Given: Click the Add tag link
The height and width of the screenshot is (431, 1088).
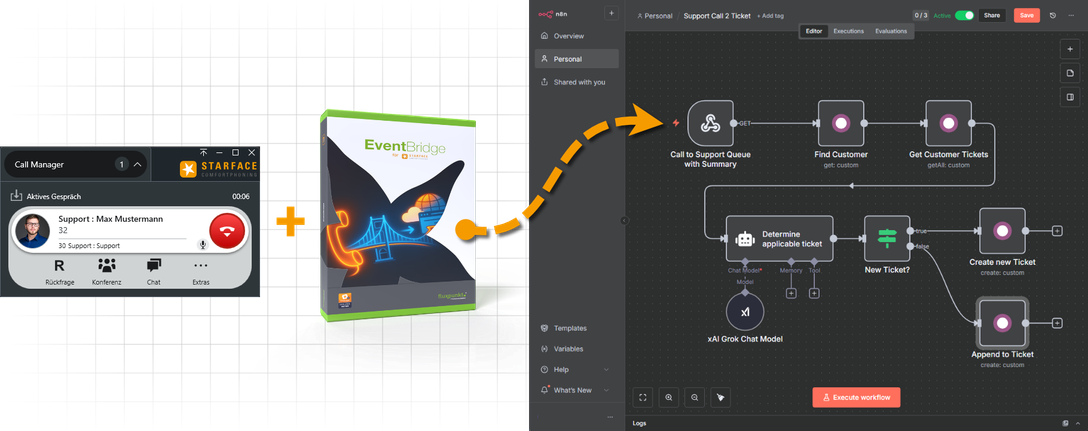Looking at the screenshot, I should point(770,16).
